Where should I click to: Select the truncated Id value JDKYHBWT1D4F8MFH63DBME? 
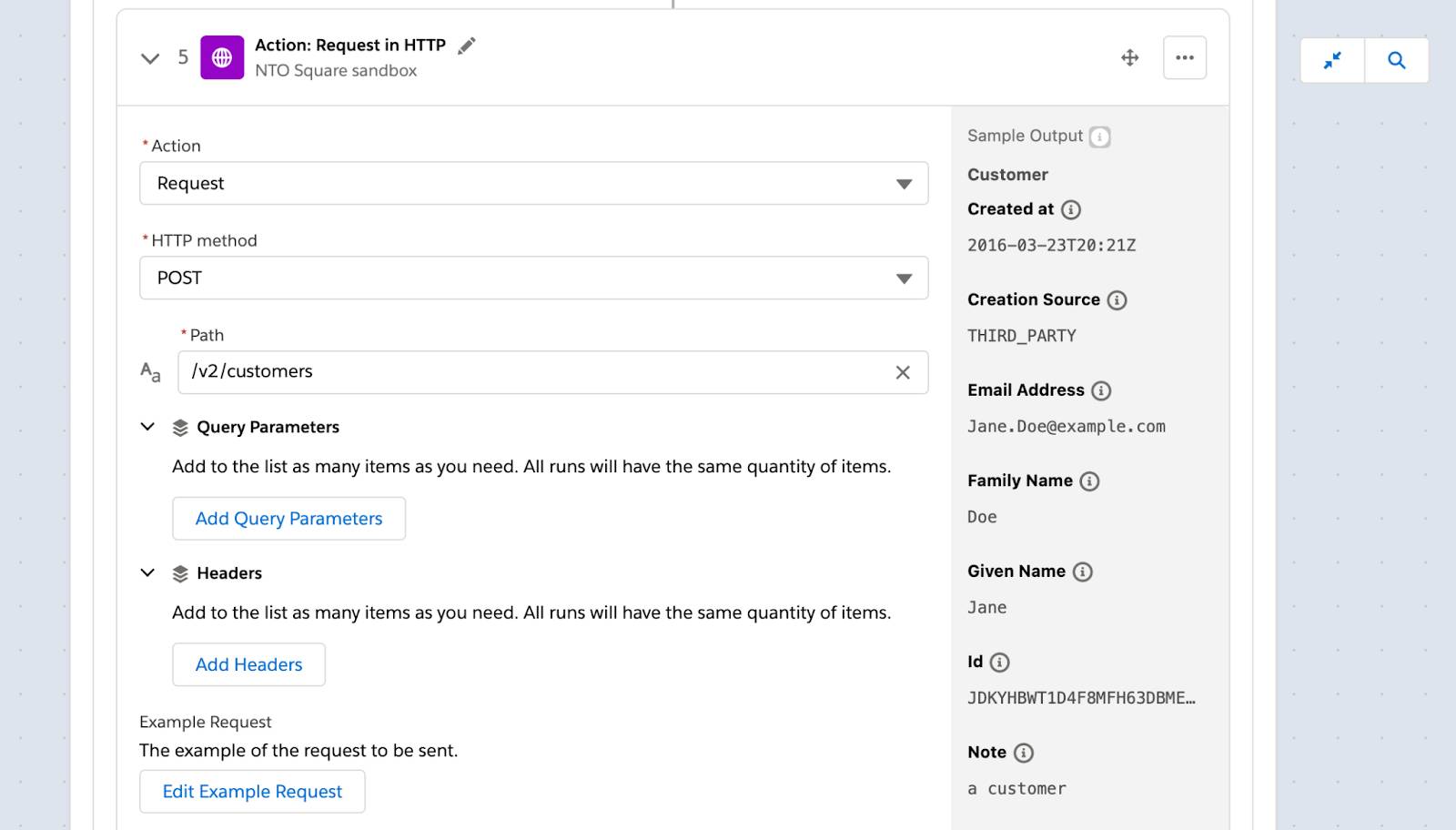click(1081, 698)
